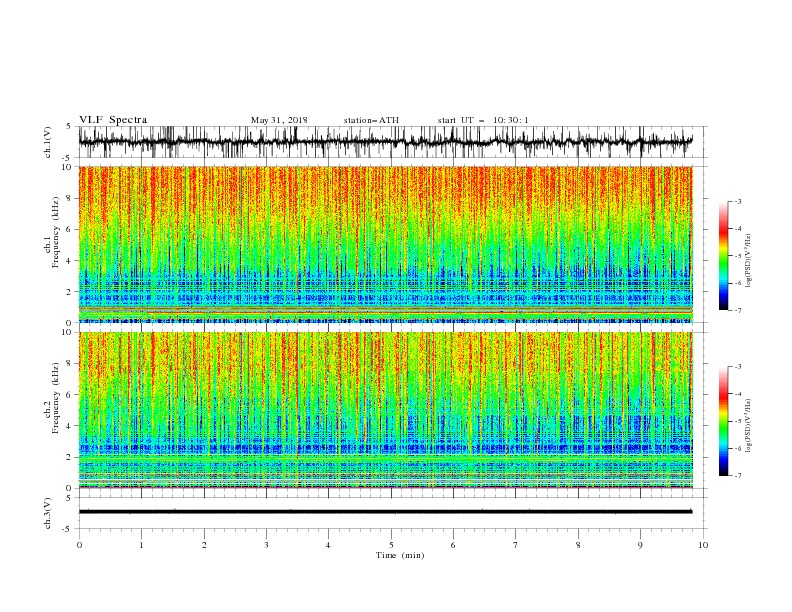792x612 pixels.
Task: Click time axis tick label "2"
Action: tap(204, 545)
